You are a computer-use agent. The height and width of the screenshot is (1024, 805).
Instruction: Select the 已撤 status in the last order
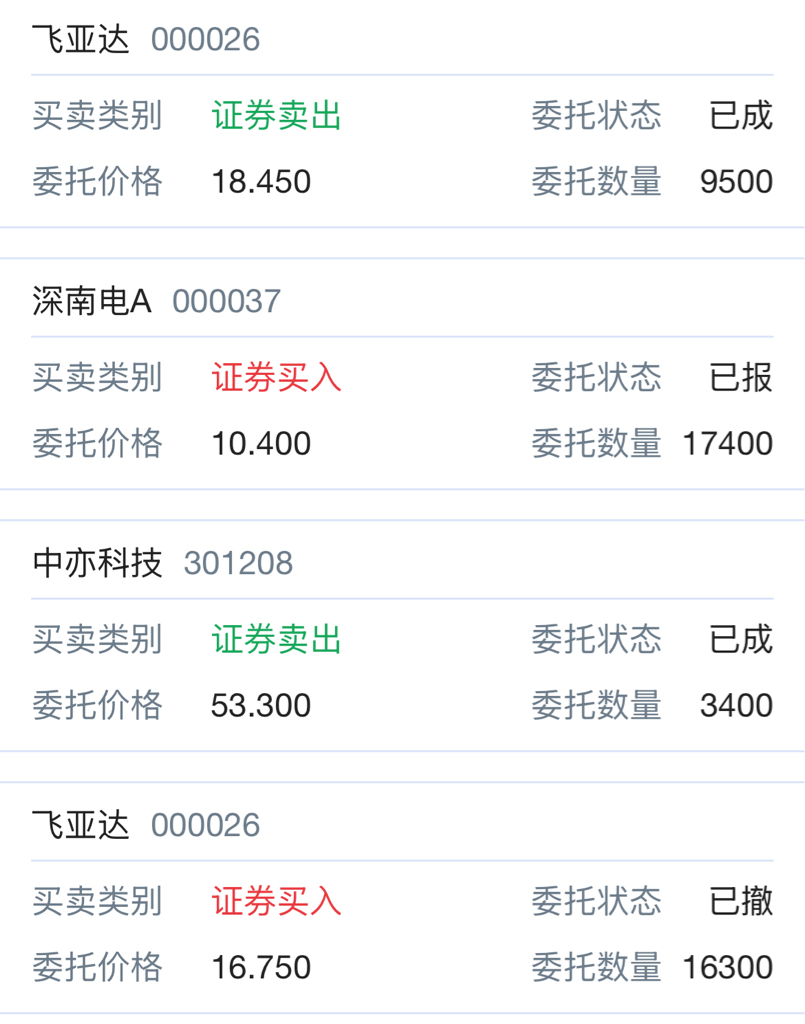741,901
